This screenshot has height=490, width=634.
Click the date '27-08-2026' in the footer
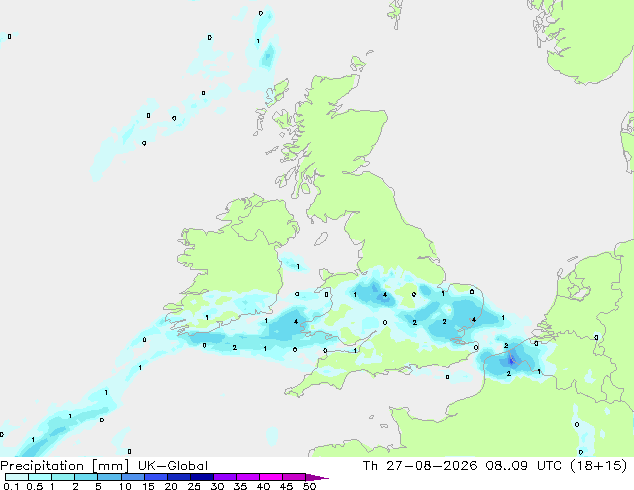tap(431, 466)
